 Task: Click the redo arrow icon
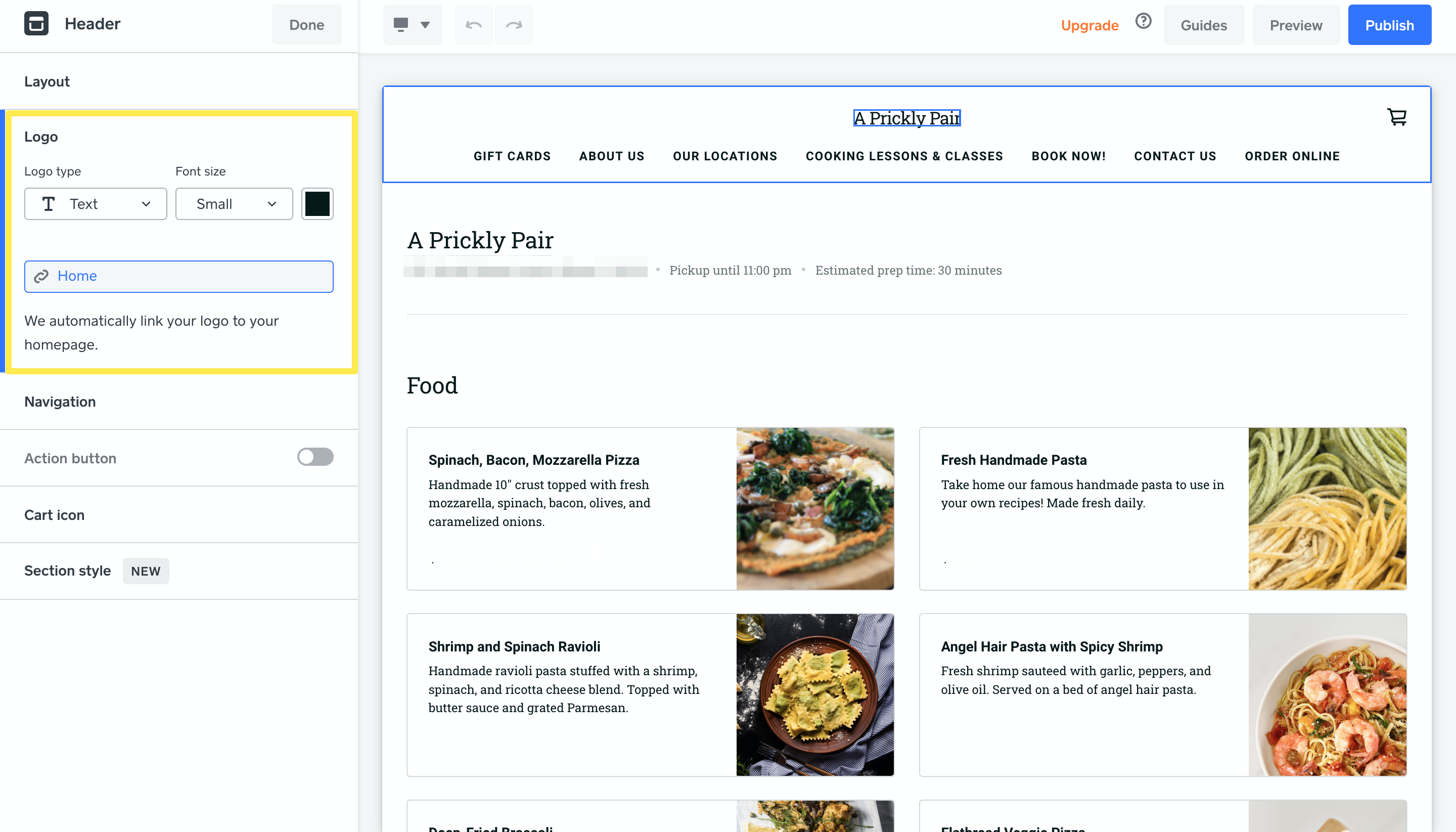(x=514, y=25)
